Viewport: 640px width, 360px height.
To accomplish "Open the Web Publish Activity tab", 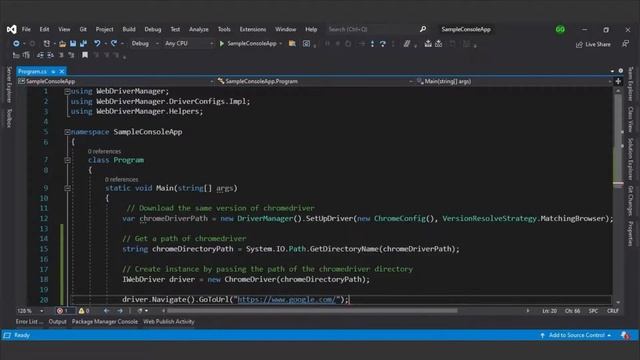I will click(169, 322).
